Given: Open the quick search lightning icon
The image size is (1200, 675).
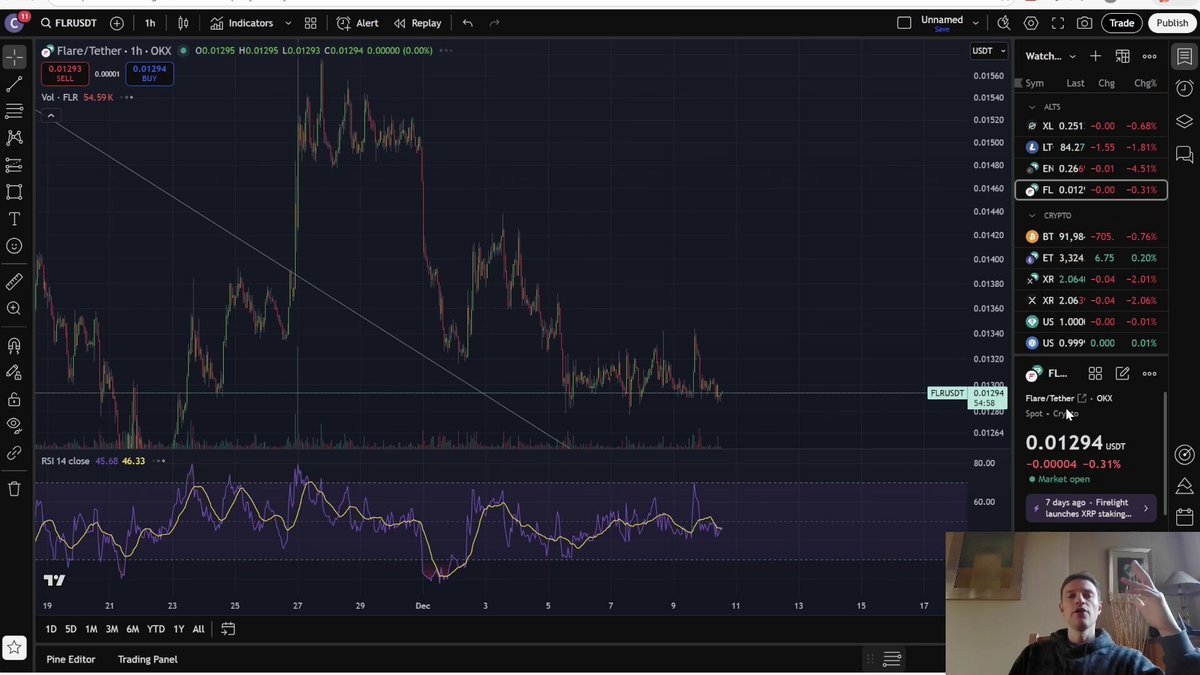Looking at the screenshot, I should [1004, 23].
